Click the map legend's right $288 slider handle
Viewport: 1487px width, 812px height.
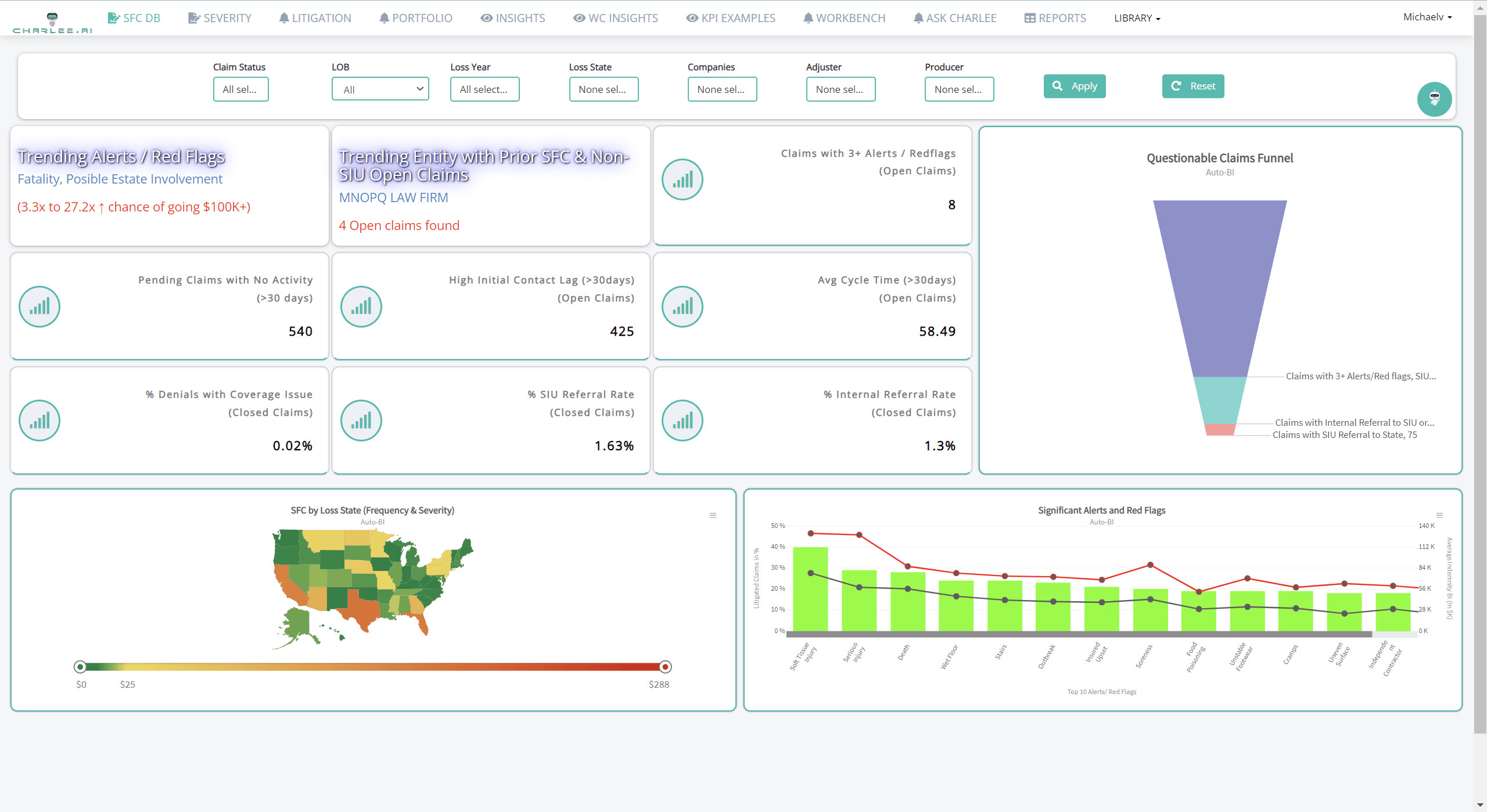click(x=666, y=667)
